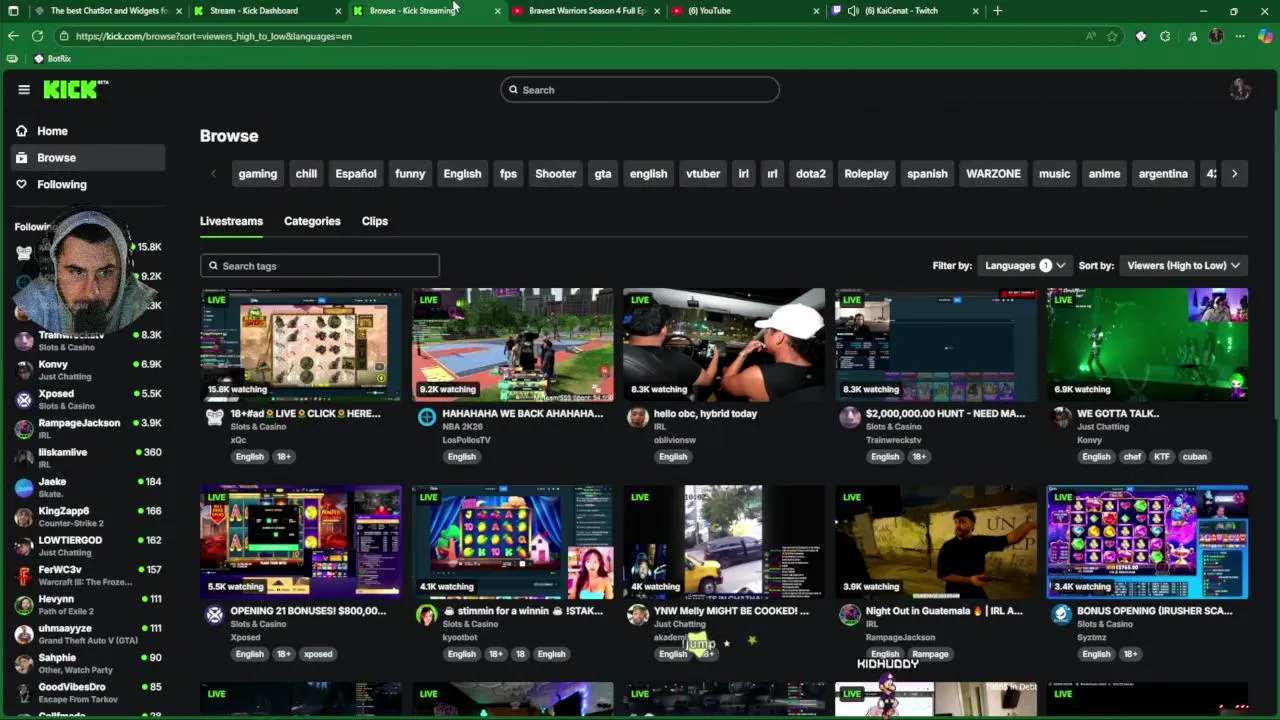Open the user profile avatar menu

click(1240, 89)
